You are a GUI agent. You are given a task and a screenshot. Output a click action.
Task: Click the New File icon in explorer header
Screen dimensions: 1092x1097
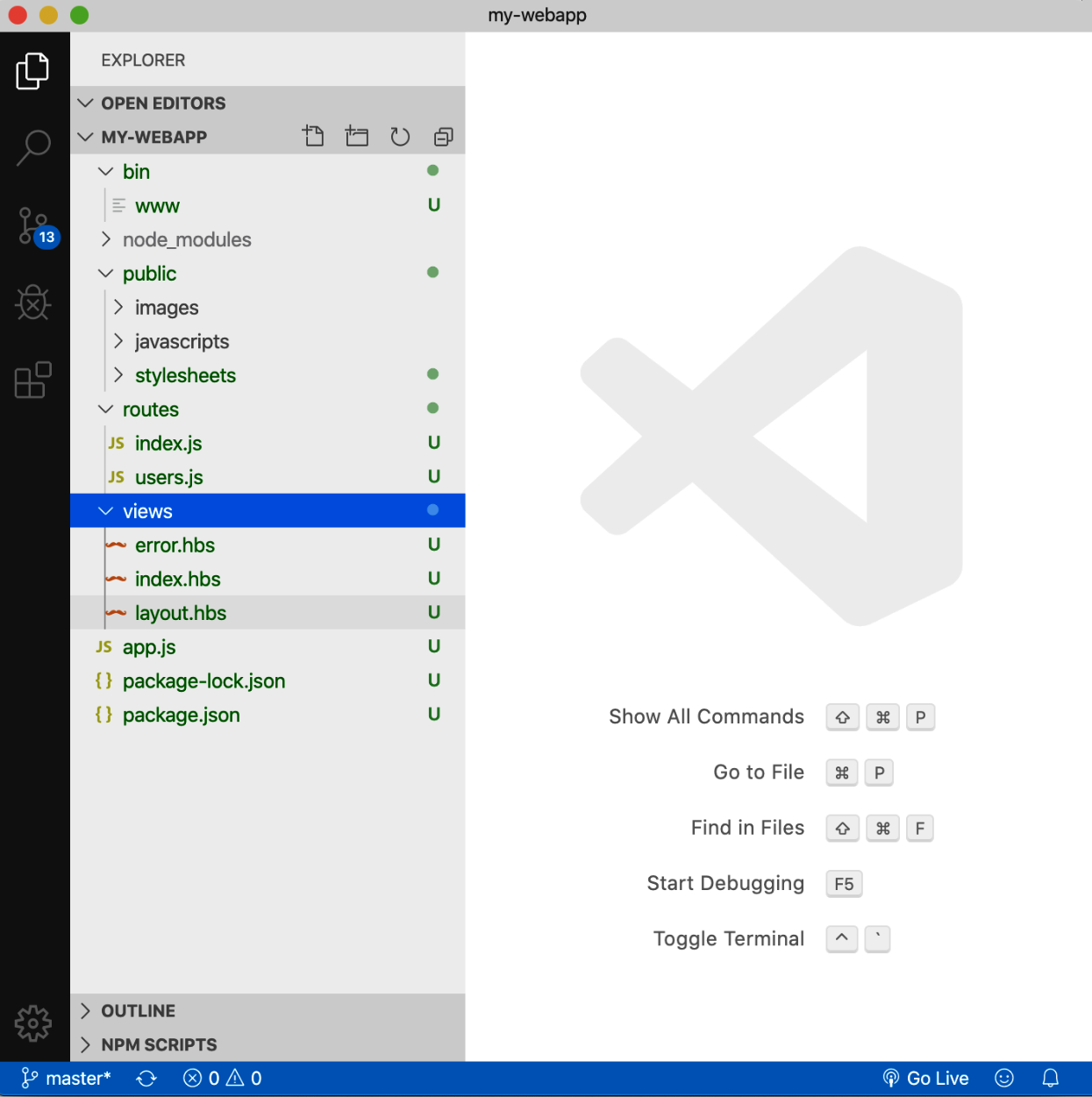(x=313, y=137)
